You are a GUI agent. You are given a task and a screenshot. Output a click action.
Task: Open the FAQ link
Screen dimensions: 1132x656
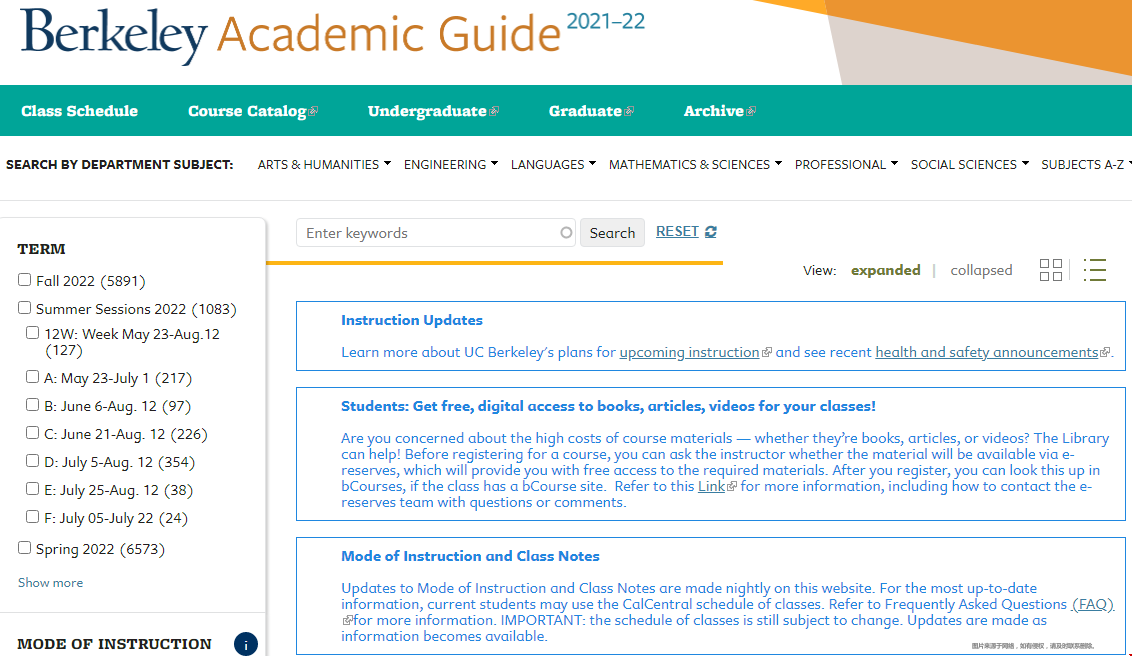pyautogui.click(x=1092, y=604)
